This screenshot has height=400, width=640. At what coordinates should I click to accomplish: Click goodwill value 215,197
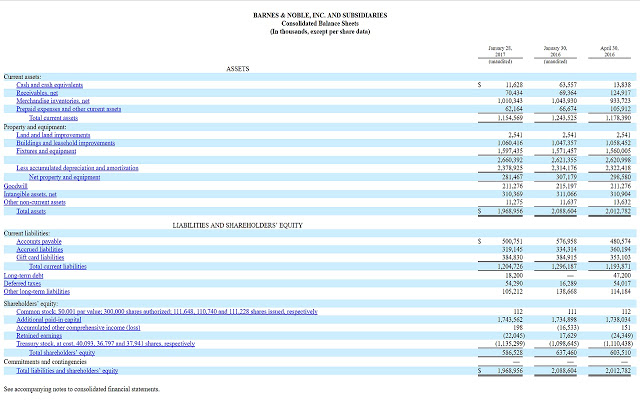pos(567,186)
